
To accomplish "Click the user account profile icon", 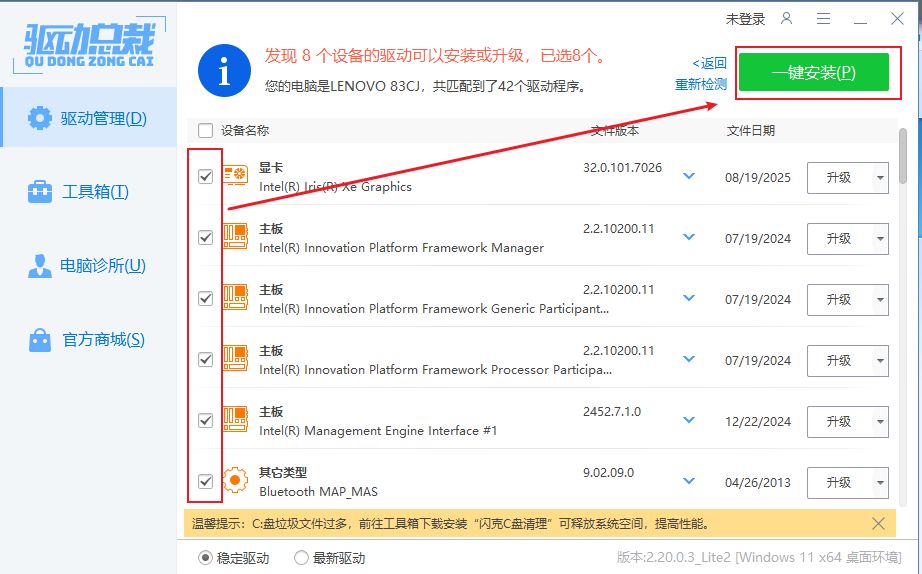I will (x=787, y=19).
